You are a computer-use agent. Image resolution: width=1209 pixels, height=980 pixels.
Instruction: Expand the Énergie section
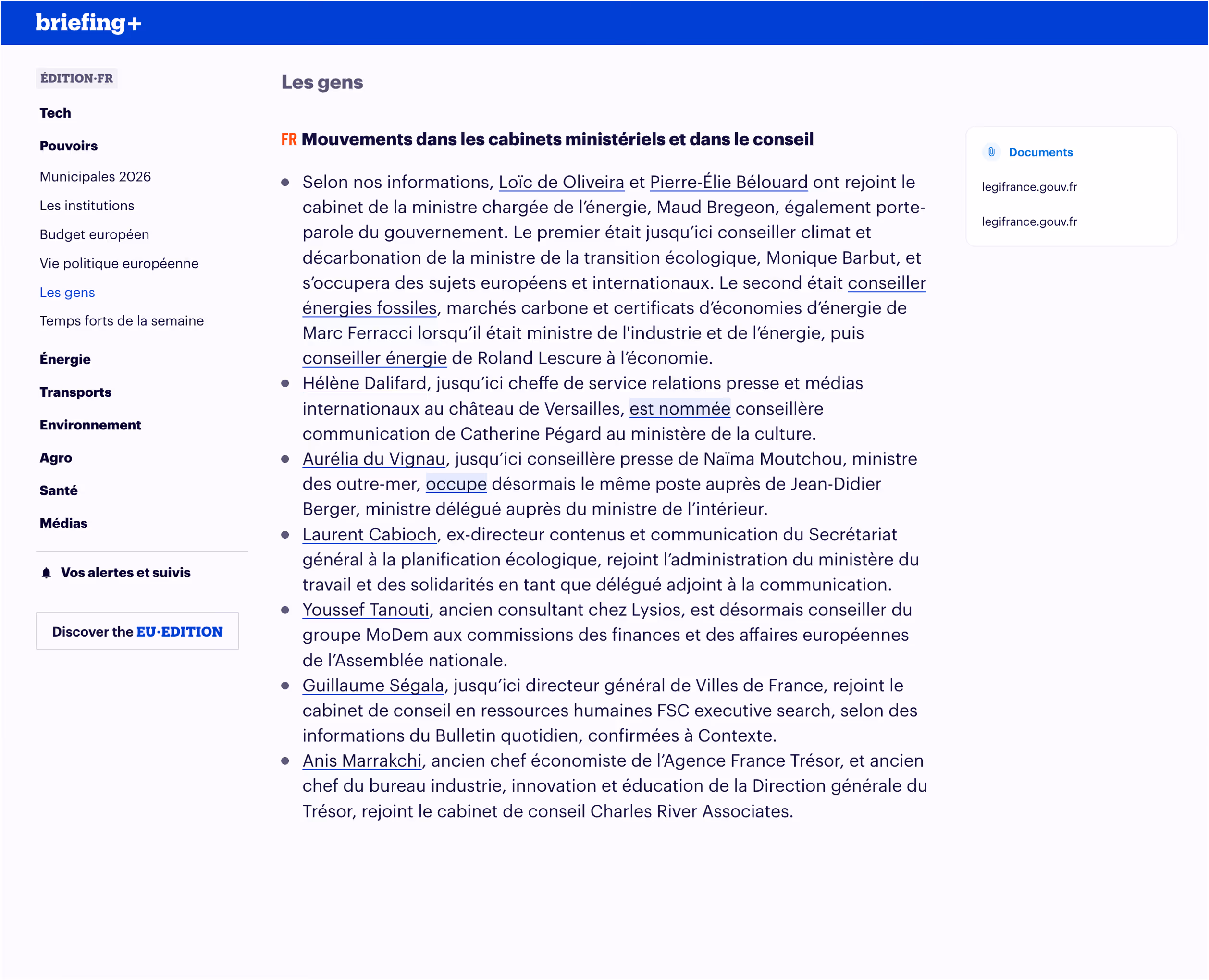[65, 359]
